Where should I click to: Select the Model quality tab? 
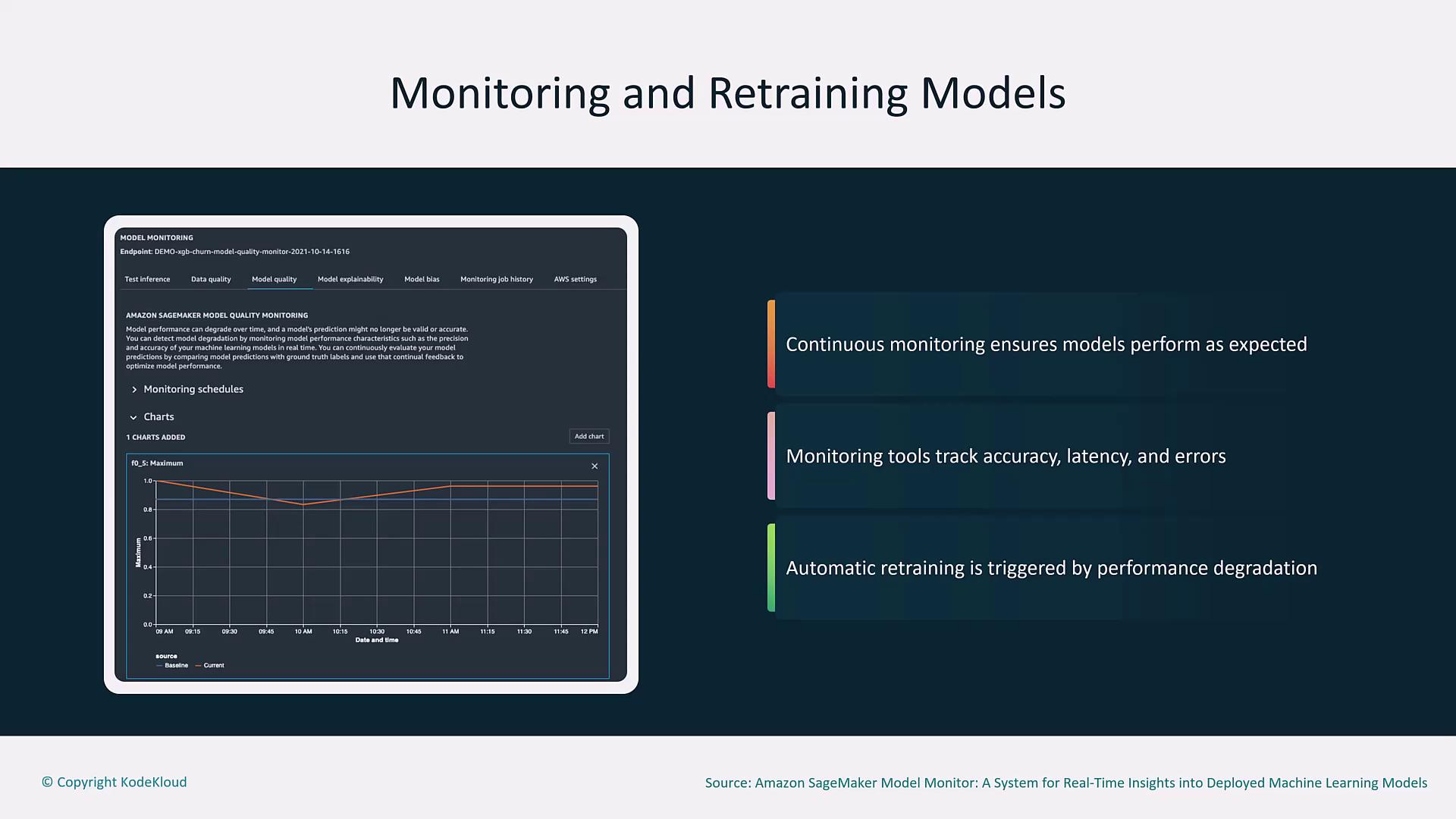tap(274, 279)
